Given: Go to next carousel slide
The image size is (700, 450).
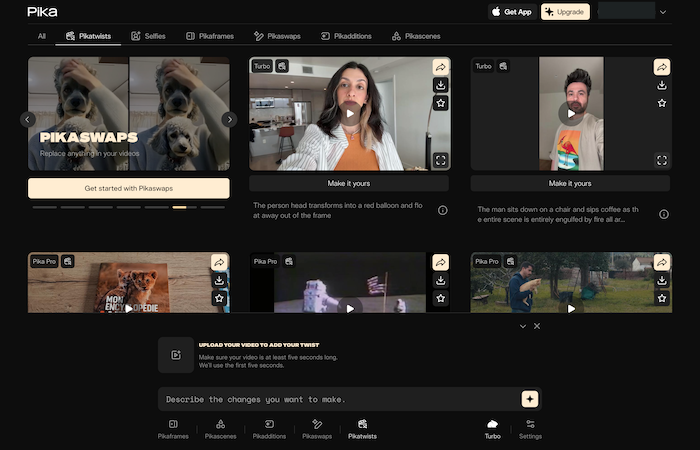Looking at the screenshot, I should (x=229, y=119).
